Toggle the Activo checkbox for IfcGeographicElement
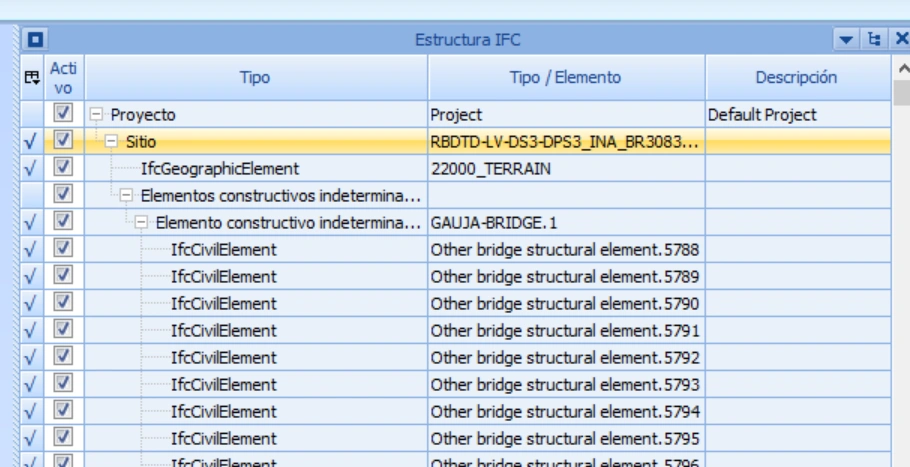Screen dimensions: 910x467 click(x=63, y=169)
